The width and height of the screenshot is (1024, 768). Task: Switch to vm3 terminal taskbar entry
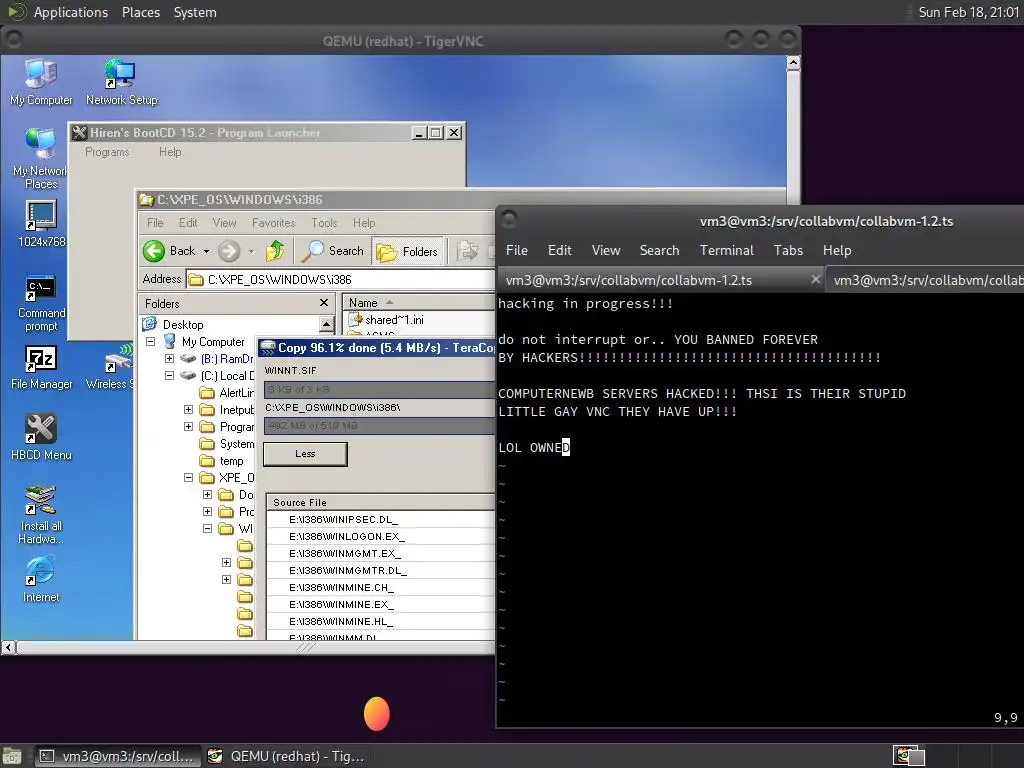[118, 756]
